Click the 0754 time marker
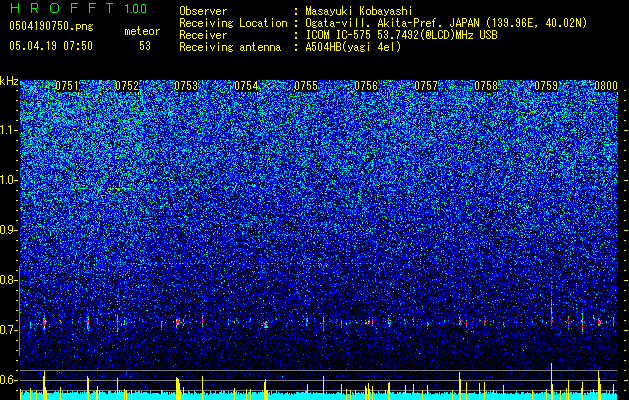 pos(246,86)
